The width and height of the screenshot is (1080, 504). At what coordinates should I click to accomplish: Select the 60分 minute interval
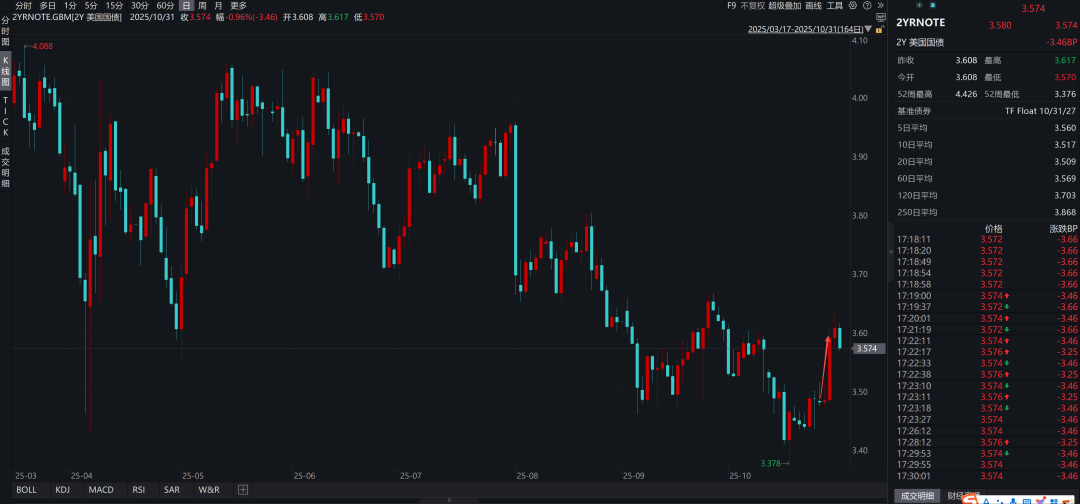165,5
